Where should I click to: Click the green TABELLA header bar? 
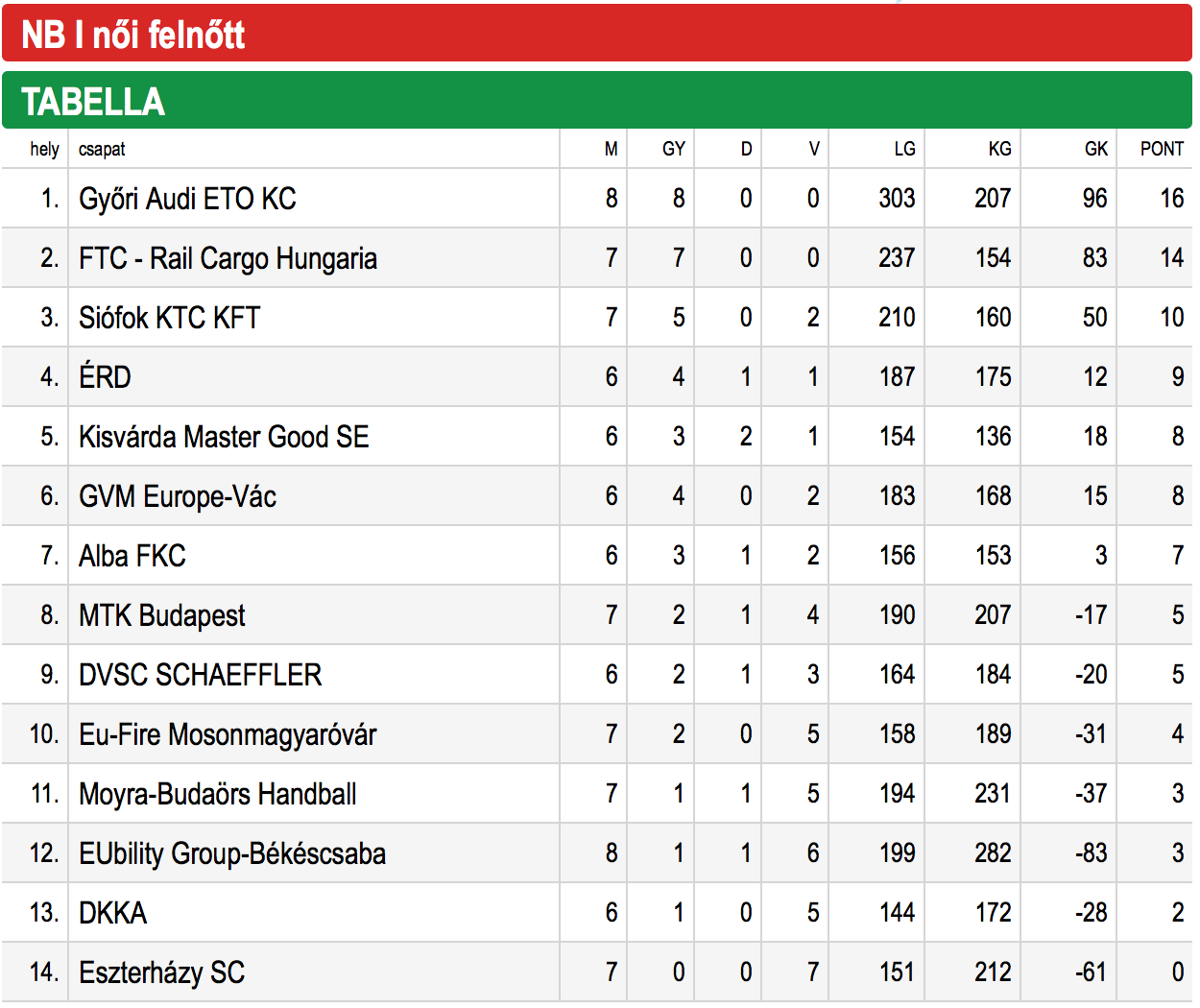click(597, 100)
